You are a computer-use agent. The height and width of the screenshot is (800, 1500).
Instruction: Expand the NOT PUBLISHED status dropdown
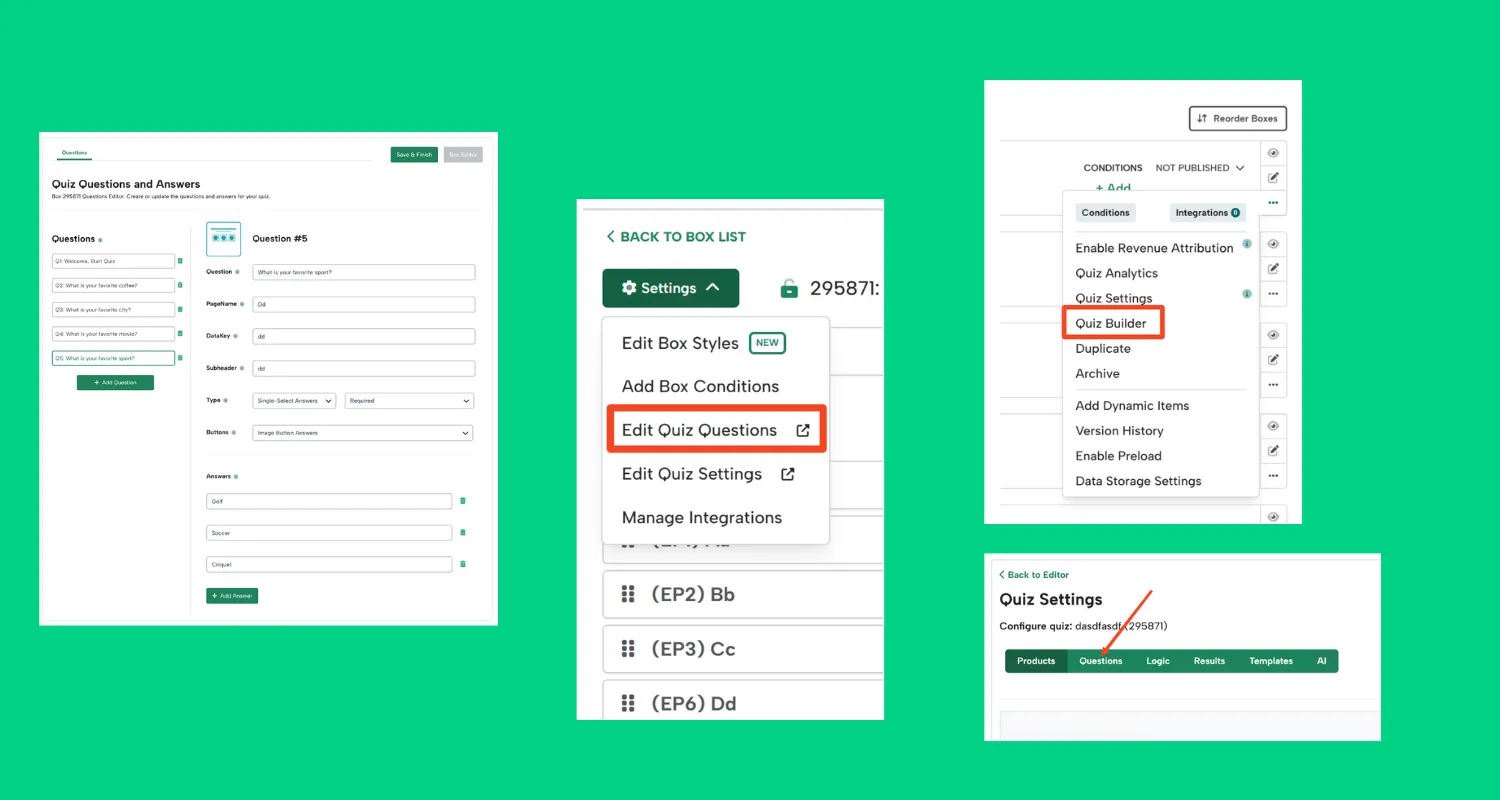pos(1200,168)
